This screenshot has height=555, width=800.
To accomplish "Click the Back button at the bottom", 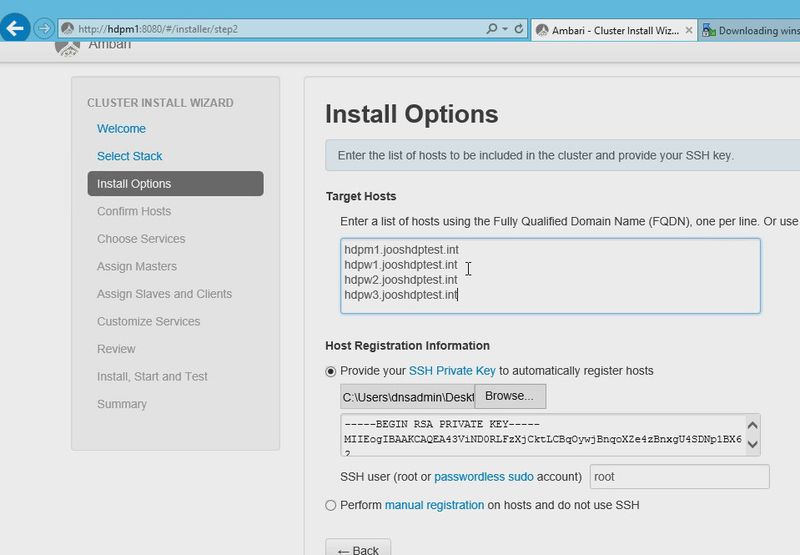I will tap(358, 549).
